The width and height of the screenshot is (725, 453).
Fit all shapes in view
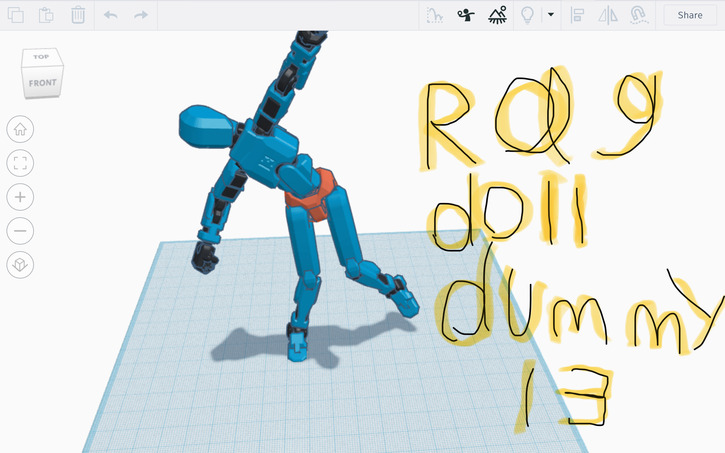pyautogui.click(x=20, y=163)
